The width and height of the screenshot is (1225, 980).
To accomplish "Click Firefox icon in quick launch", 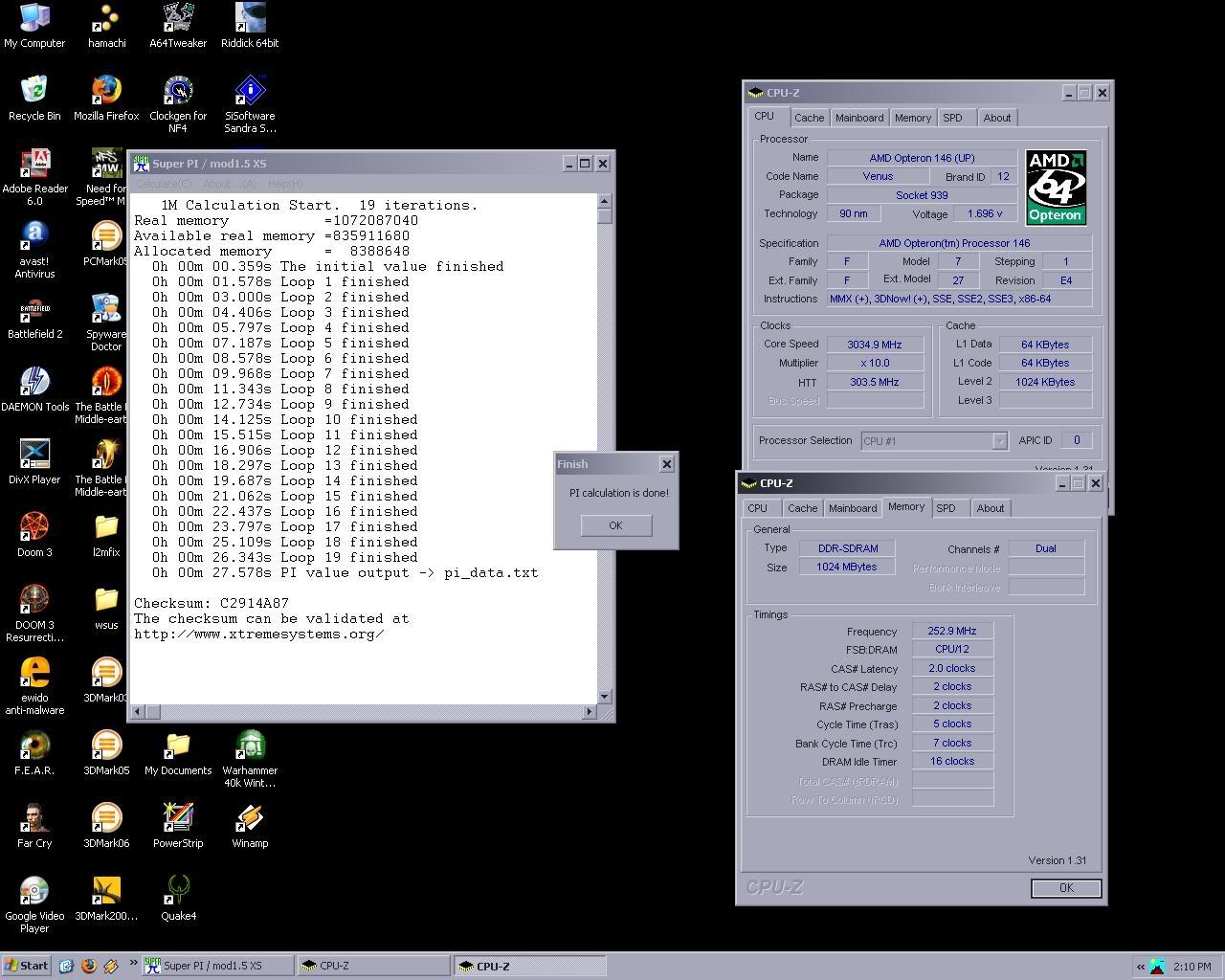I will pos(88,966).
